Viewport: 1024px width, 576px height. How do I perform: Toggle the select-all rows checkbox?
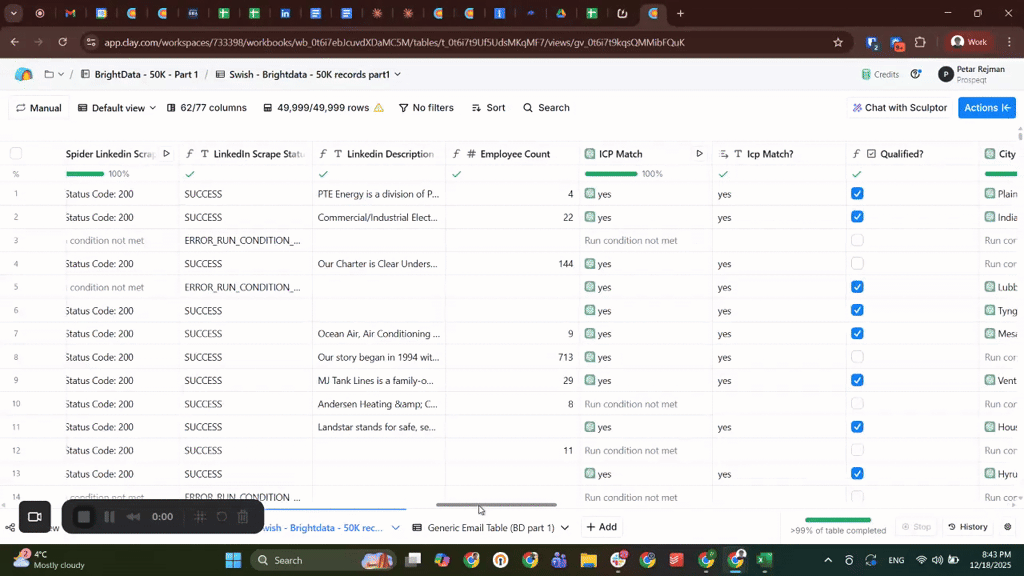click(x=16, y=154)
